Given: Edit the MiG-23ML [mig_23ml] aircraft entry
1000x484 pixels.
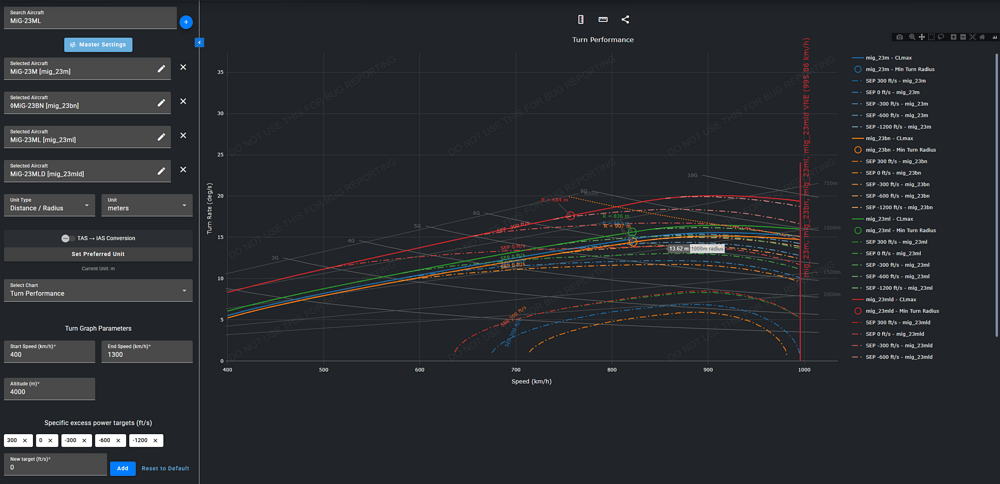Looking at the screenshot, I should [161, 136].
